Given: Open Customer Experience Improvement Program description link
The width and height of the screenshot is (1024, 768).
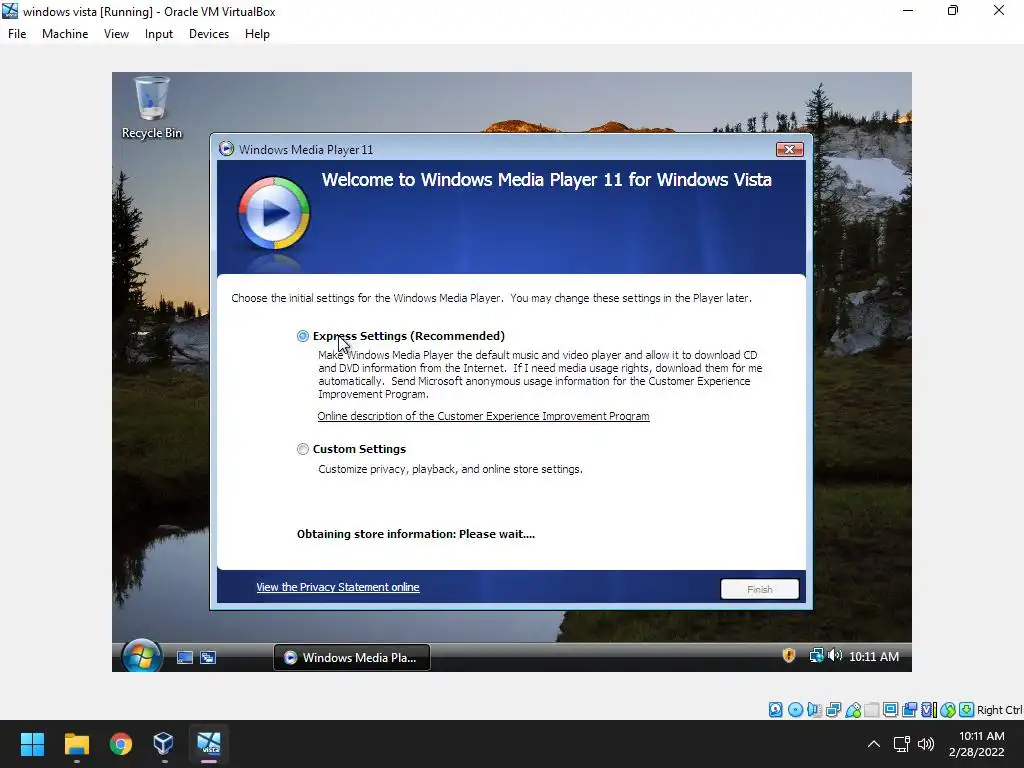Looking at the screenshot, I should (x=483, y=416).
